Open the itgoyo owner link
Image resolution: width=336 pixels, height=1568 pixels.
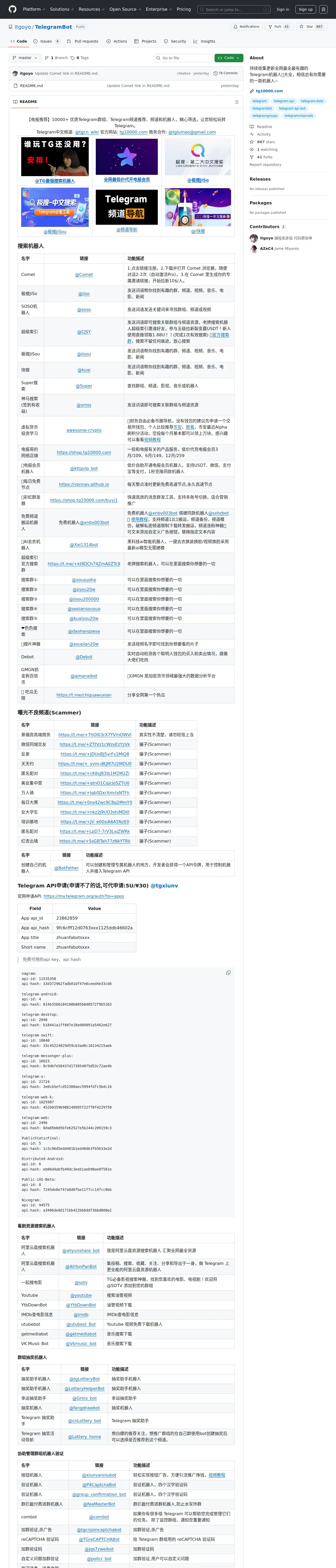[23, 27]
